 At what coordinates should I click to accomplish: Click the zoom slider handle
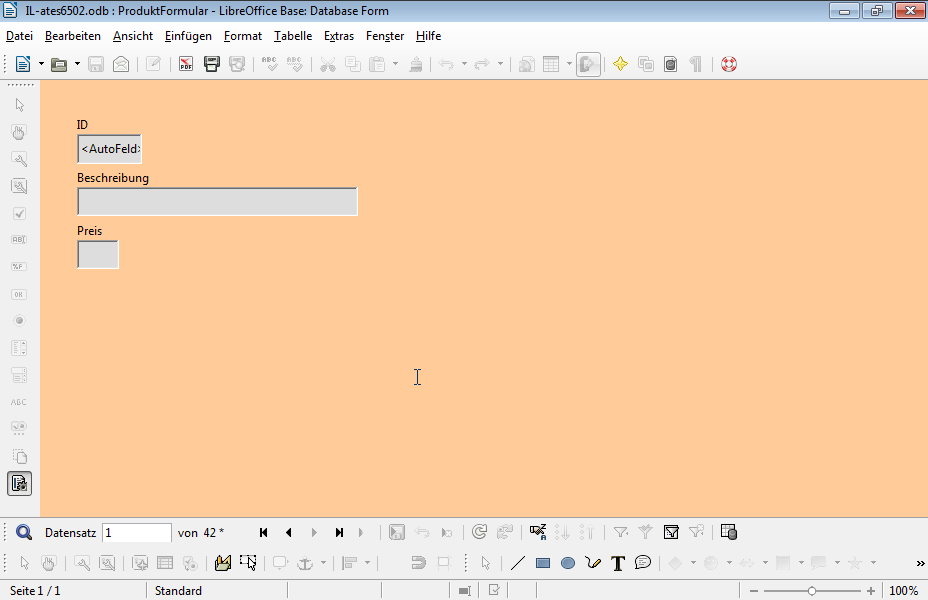tap(811, 591)
